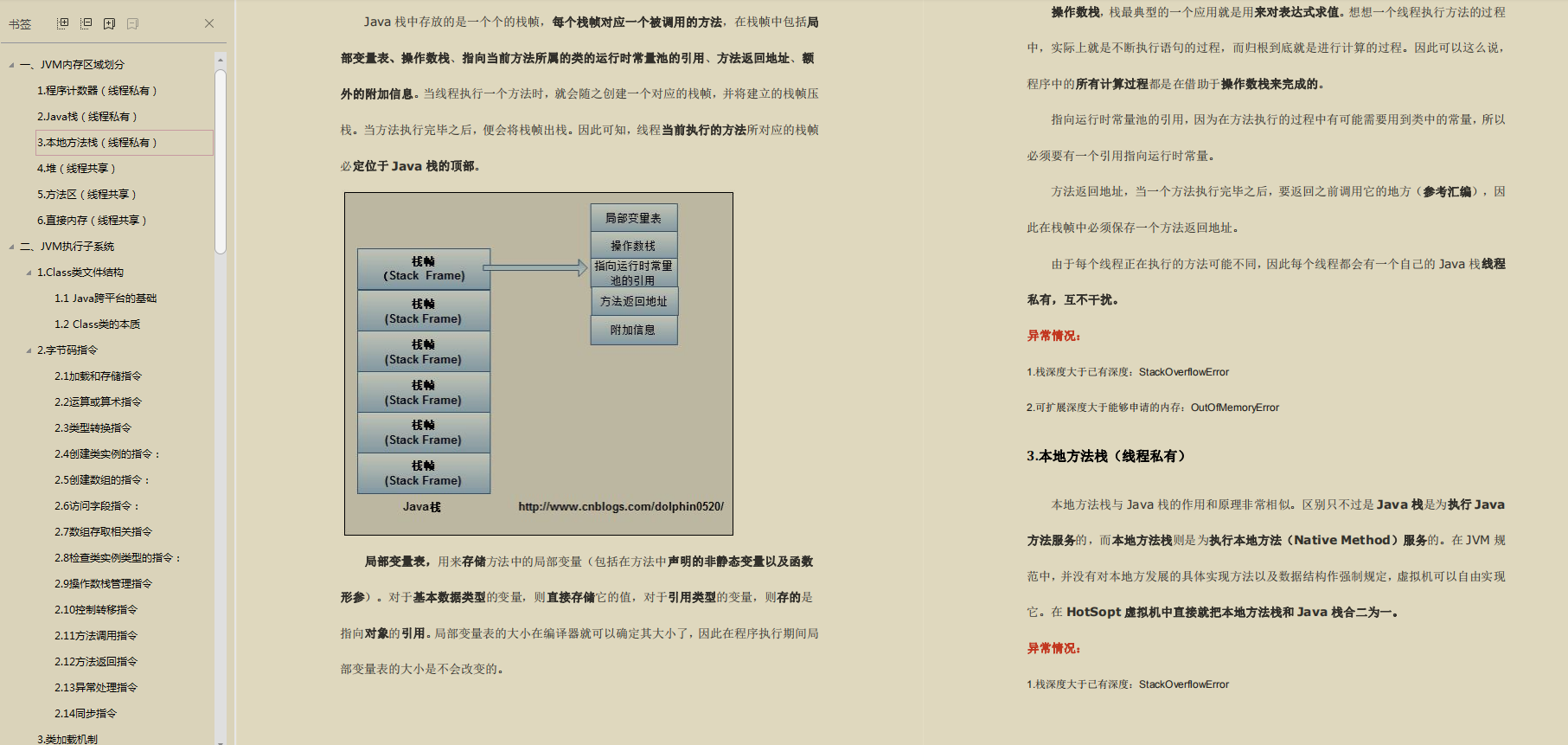This screenshot has height=745, width=1568.
Task: Click the expand all bookmarks icon
Action: [x=62, y=23]
